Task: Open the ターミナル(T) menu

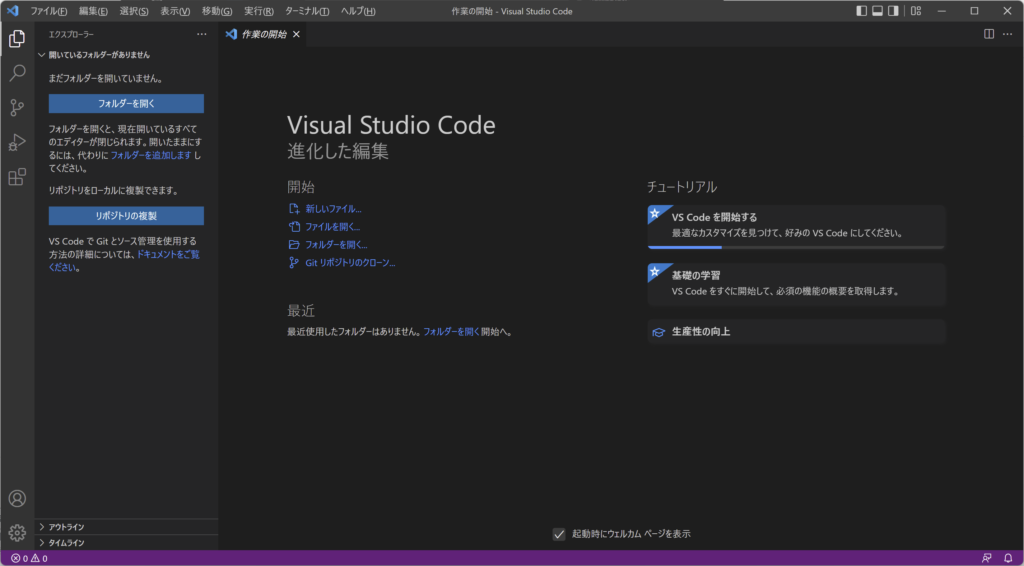Action: click(307, 11)
